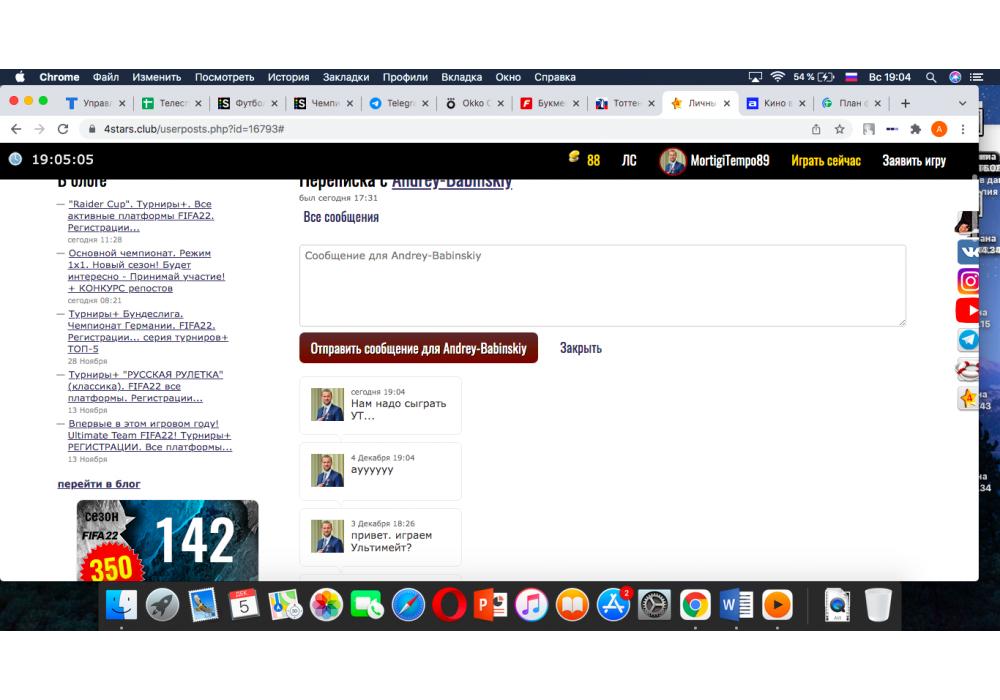The width and height of the screenshot is (1000, 700).
Task: Open the Telegram sidebar icon
Action: pos(968,340)
